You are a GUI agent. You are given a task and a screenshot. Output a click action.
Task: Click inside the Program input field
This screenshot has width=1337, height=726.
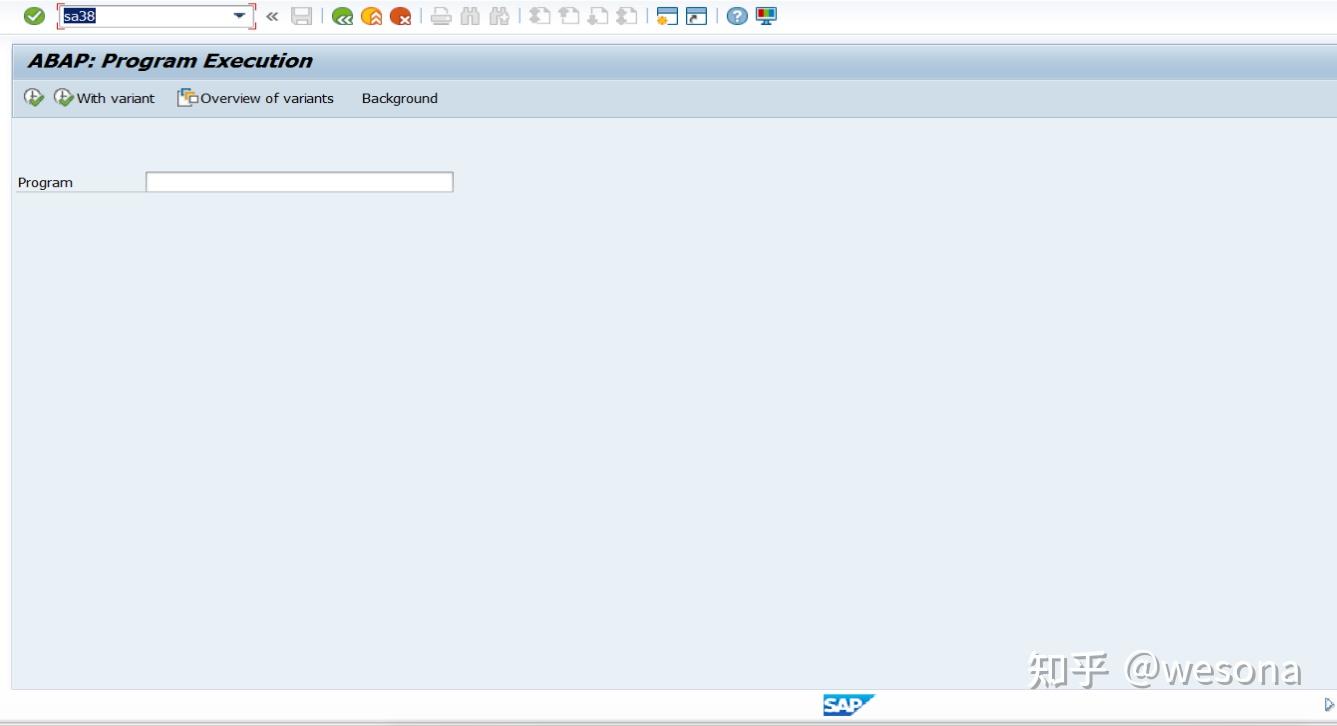pyautogui.click(x=297, y=181)
